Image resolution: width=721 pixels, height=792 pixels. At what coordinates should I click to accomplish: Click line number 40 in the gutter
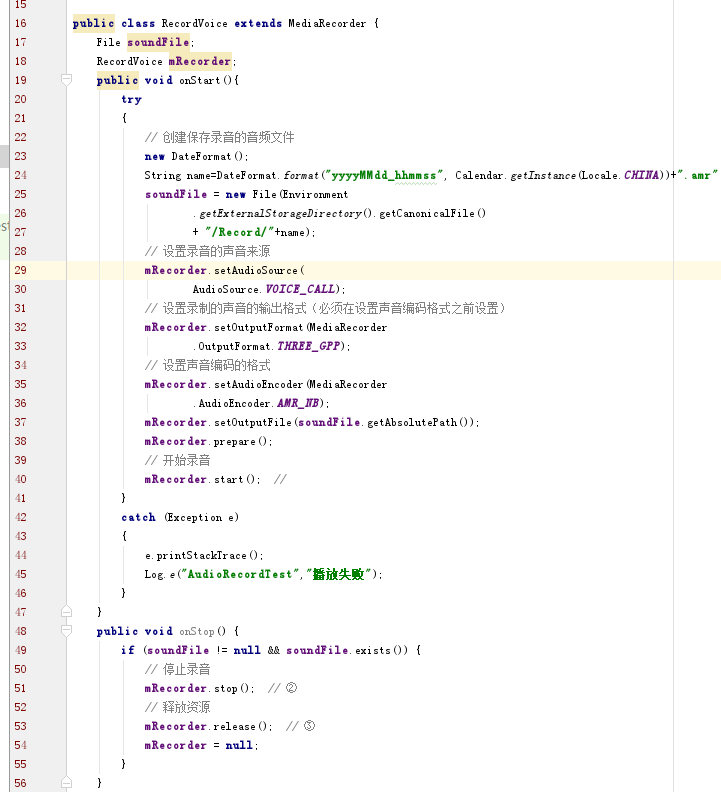21,479
